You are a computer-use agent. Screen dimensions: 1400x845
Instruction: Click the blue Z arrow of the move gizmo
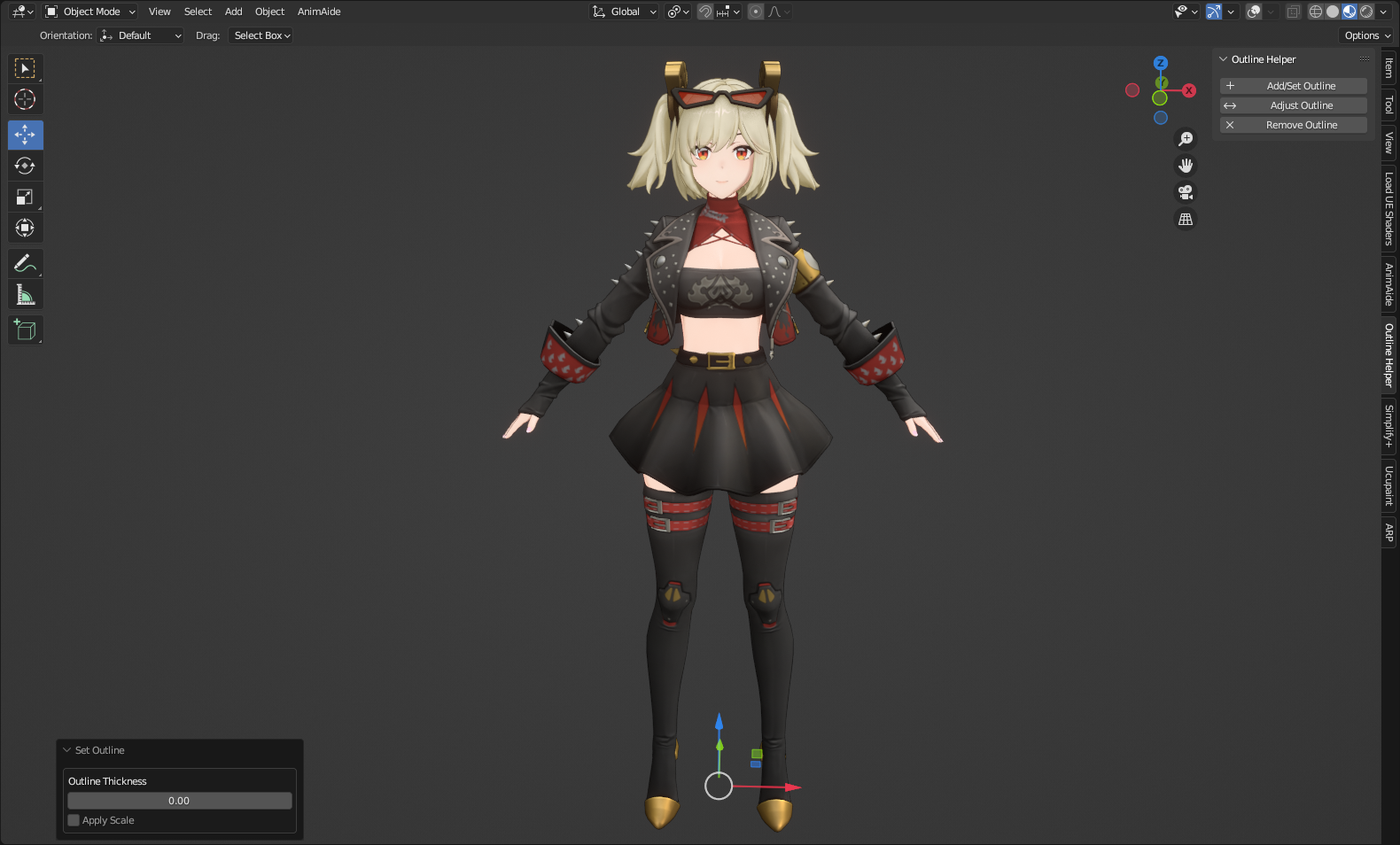click(x=719, y=724)
